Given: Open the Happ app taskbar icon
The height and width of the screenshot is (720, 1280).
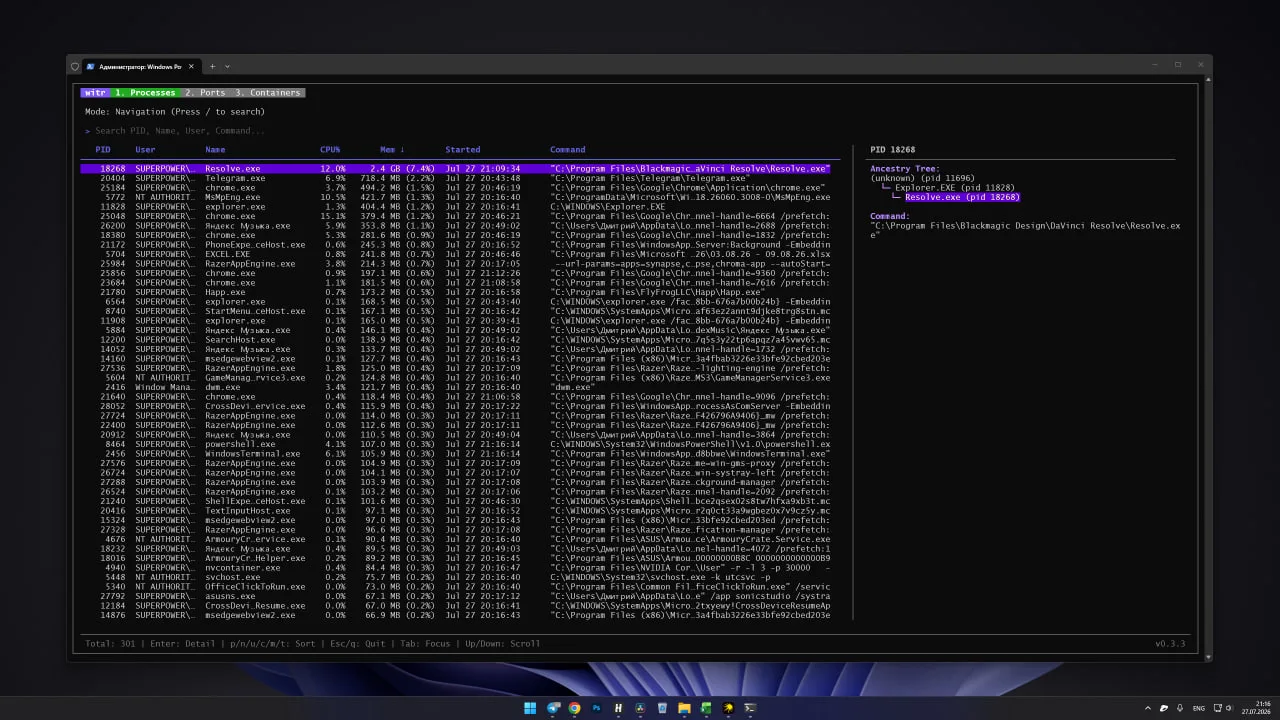Looking at the screenshot, I should 619,708.
